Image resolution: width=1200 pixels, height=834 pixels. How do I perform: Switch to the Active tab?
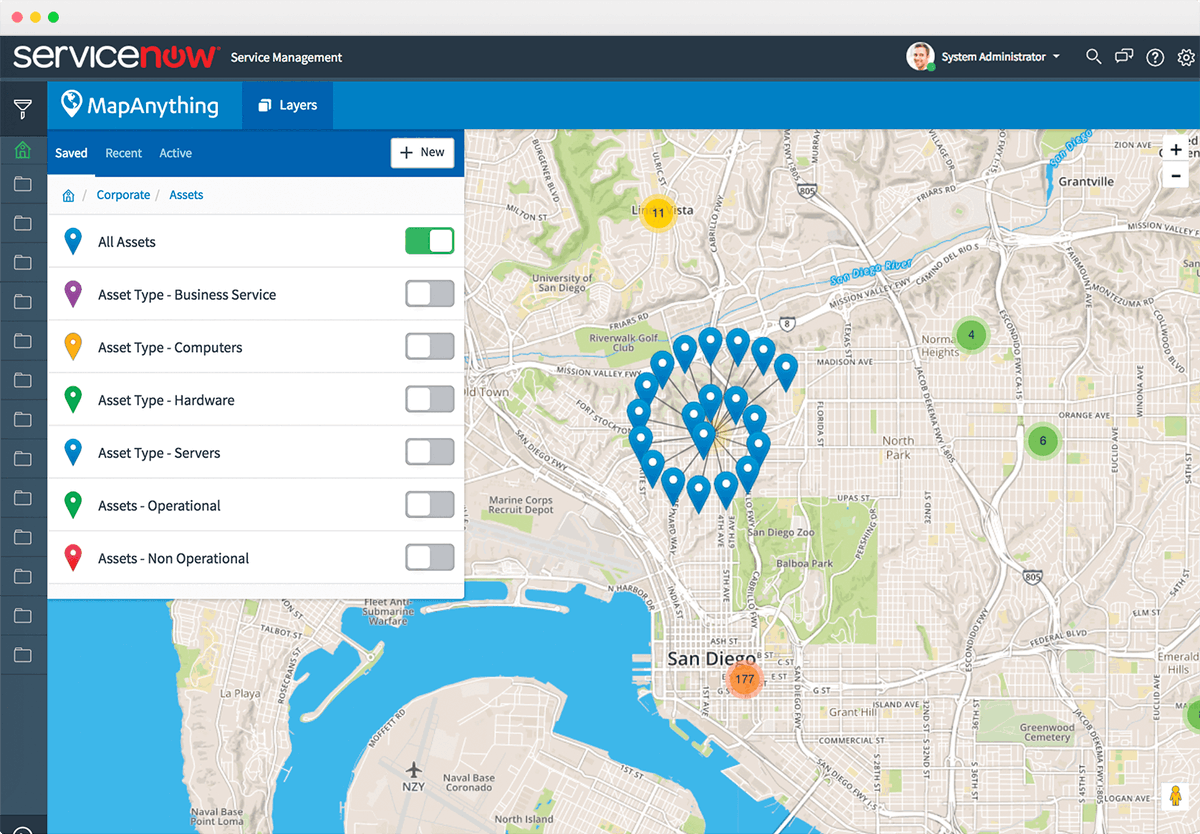point(176,153)
